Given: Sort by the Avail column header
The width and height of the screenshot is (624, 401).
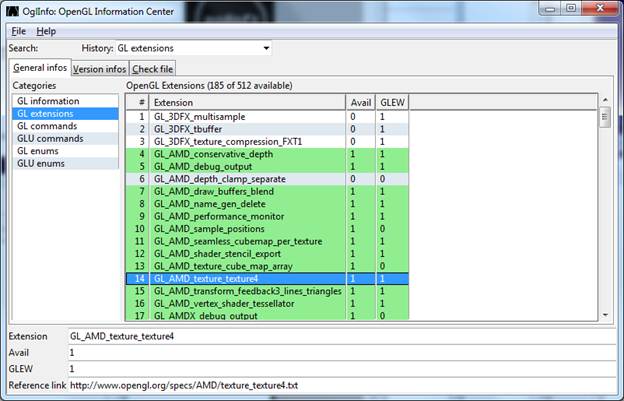Looking at the screenshot, I should tap(360, 102).
